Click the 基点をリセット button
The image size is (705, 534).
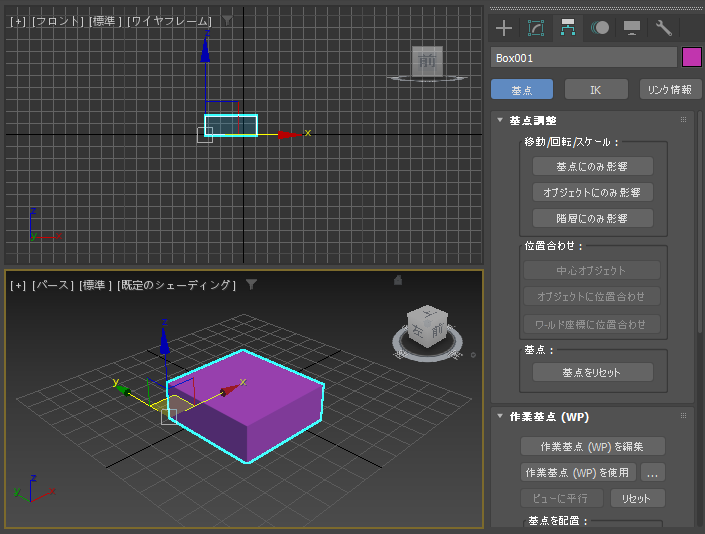(593, 372)
